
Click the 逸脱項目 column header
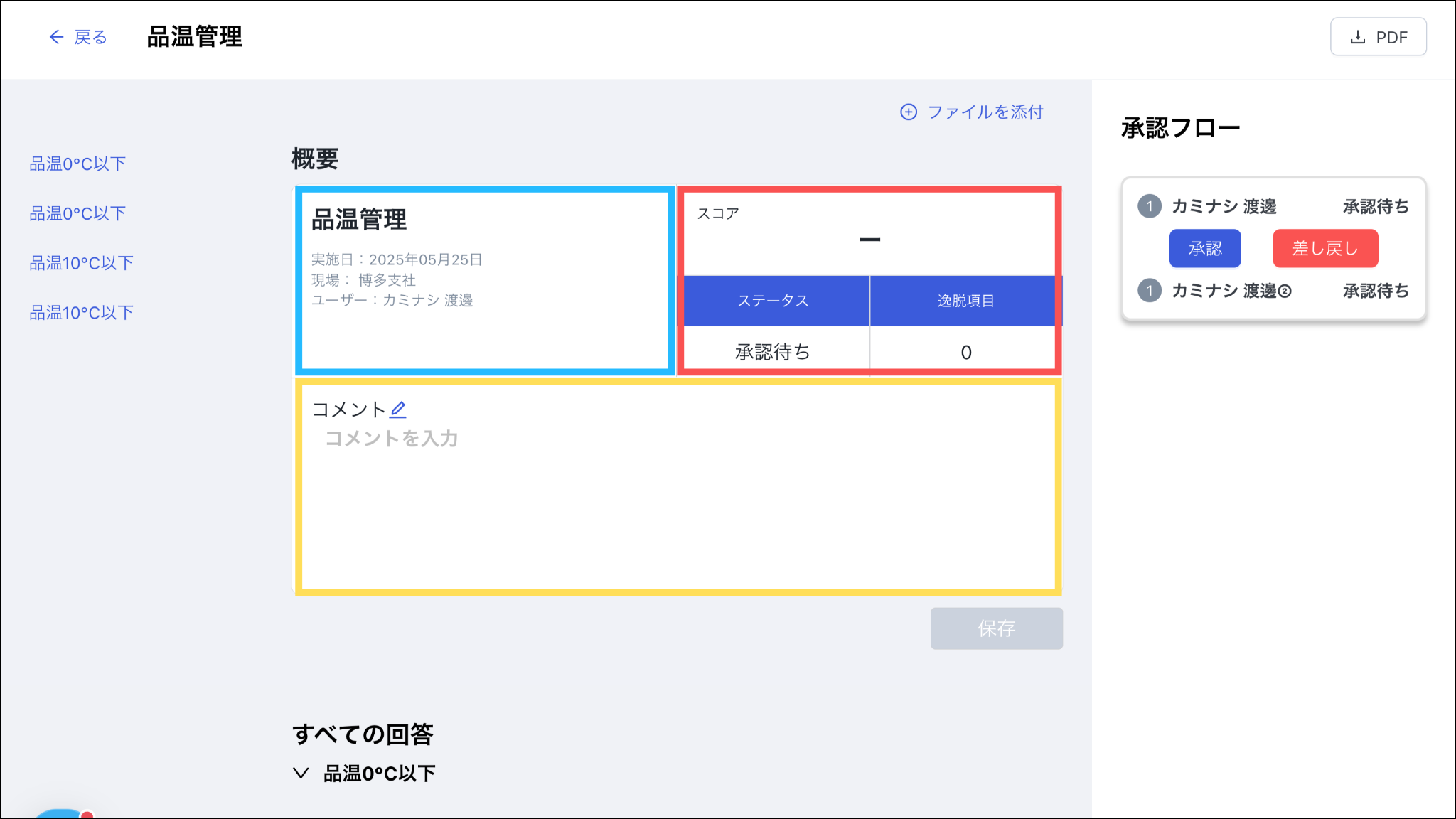pos(965,301)
